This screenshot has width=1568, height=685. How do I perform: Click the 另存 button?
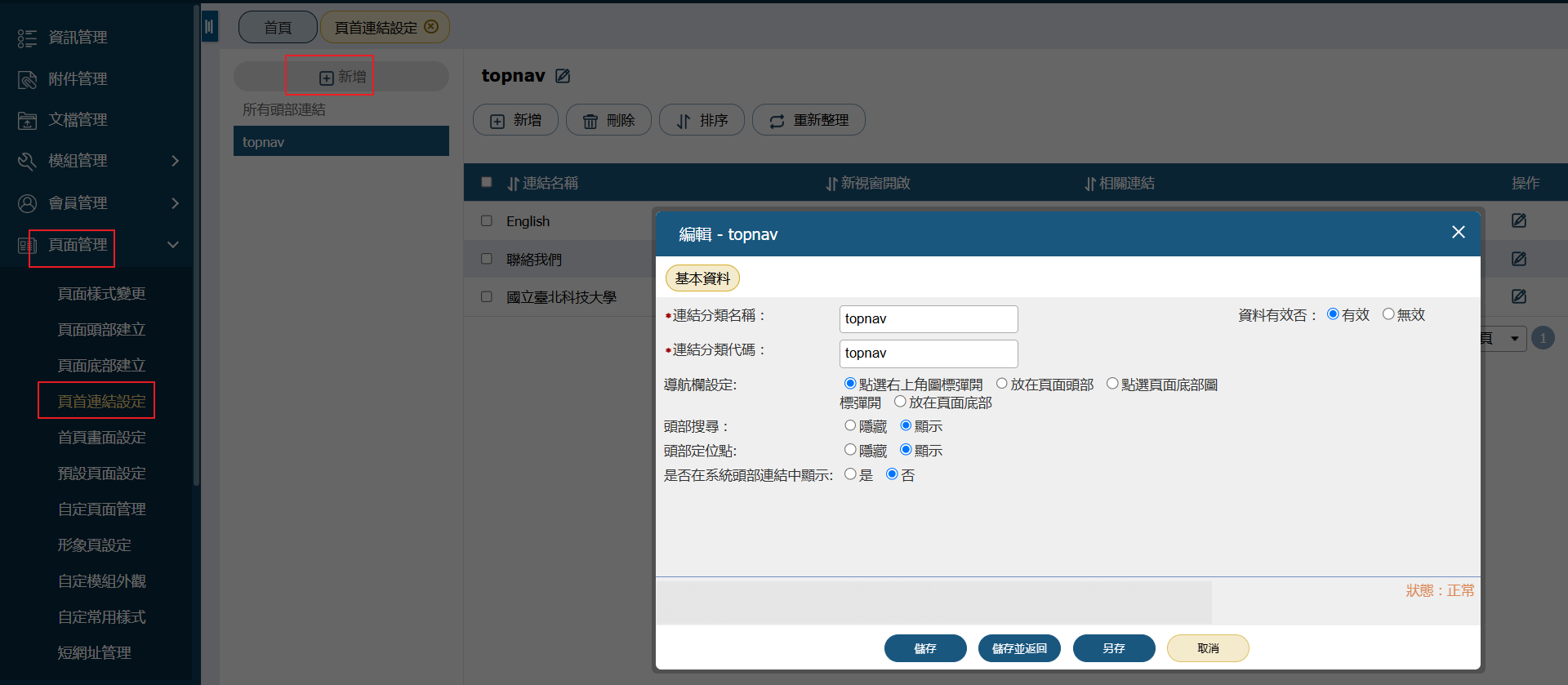(1114, 648)
